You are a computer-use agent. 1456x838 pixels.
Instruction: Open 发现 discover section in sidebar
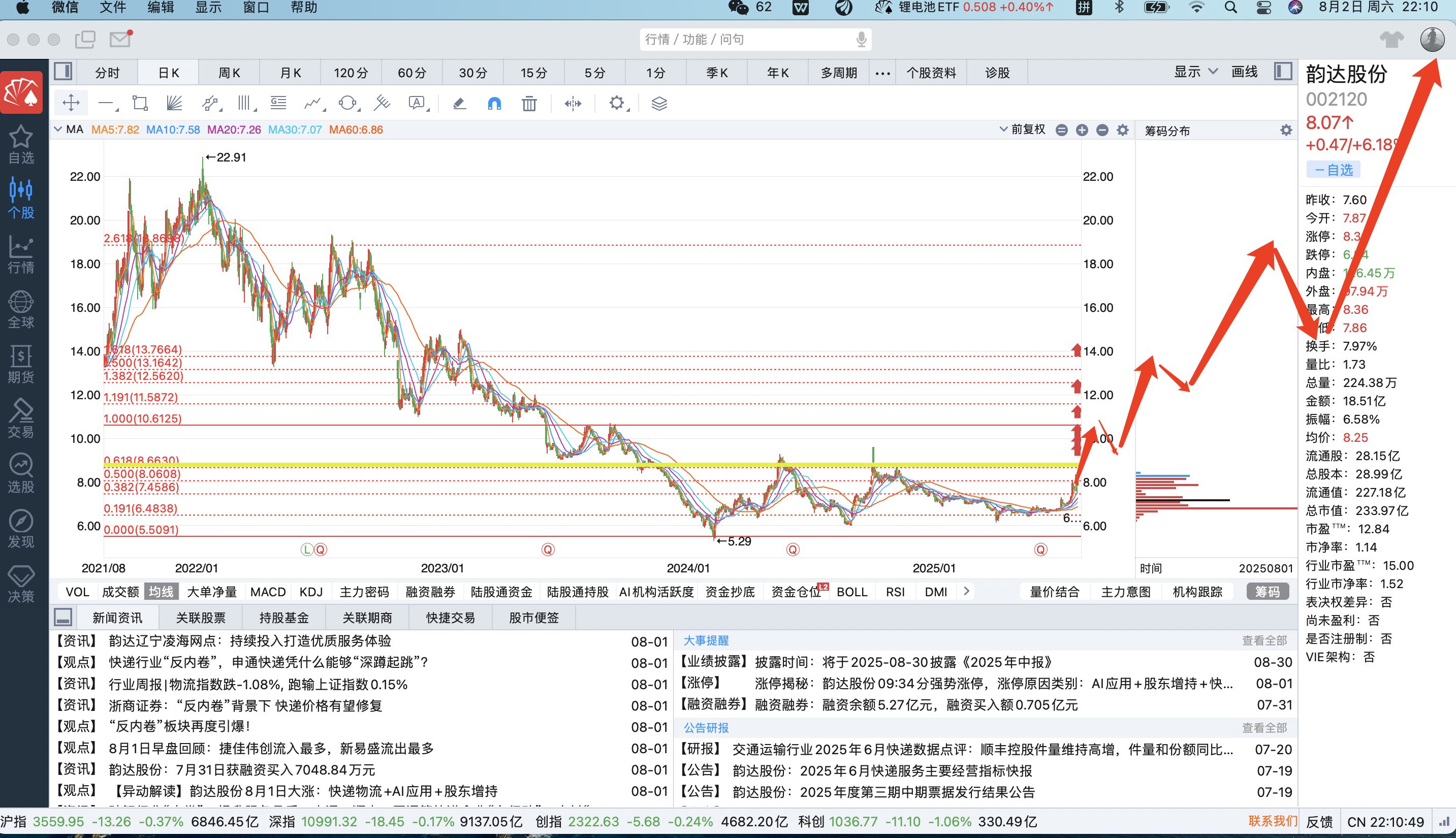[21, 528]
